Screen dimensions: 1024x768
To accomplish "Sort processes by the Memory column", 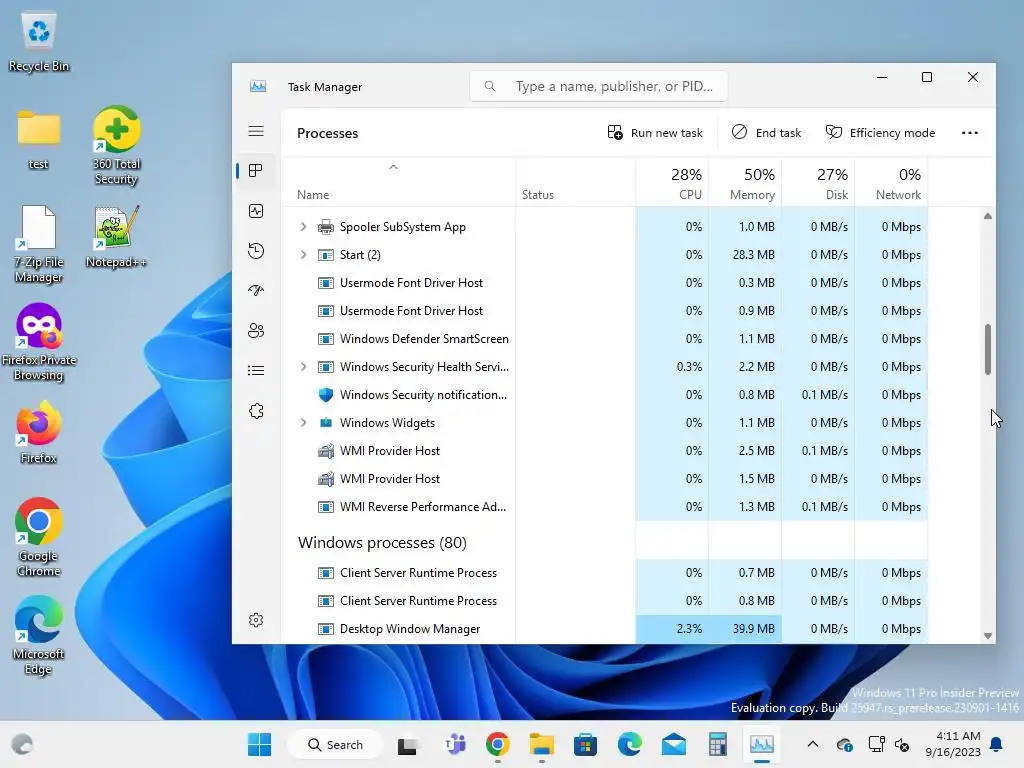I will 745,183.
